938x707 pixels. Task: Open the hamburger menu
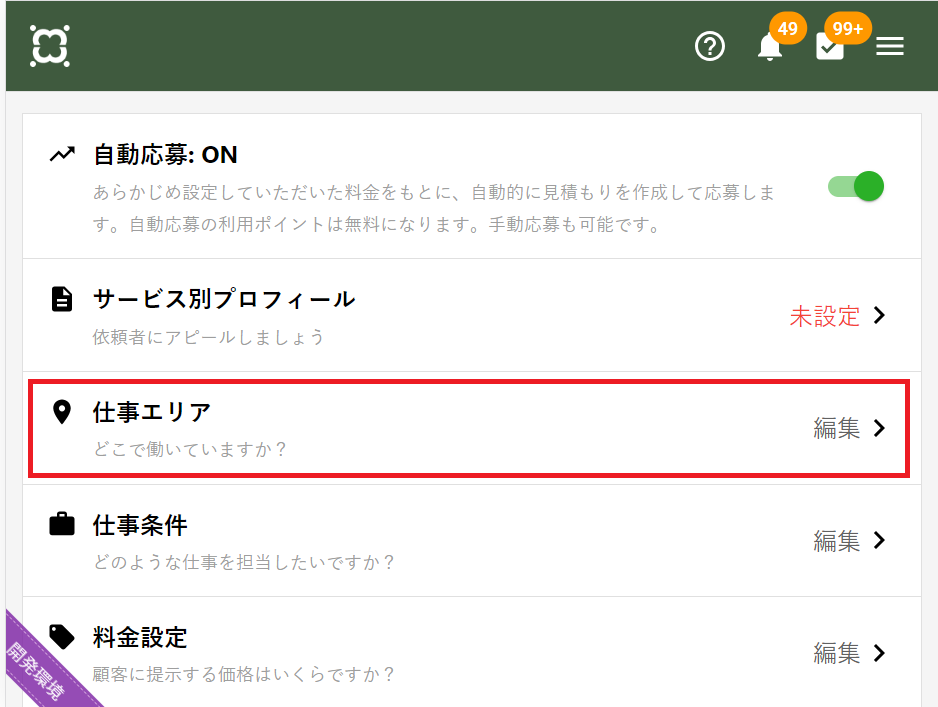pyautogui.click(x=890, y=46)
